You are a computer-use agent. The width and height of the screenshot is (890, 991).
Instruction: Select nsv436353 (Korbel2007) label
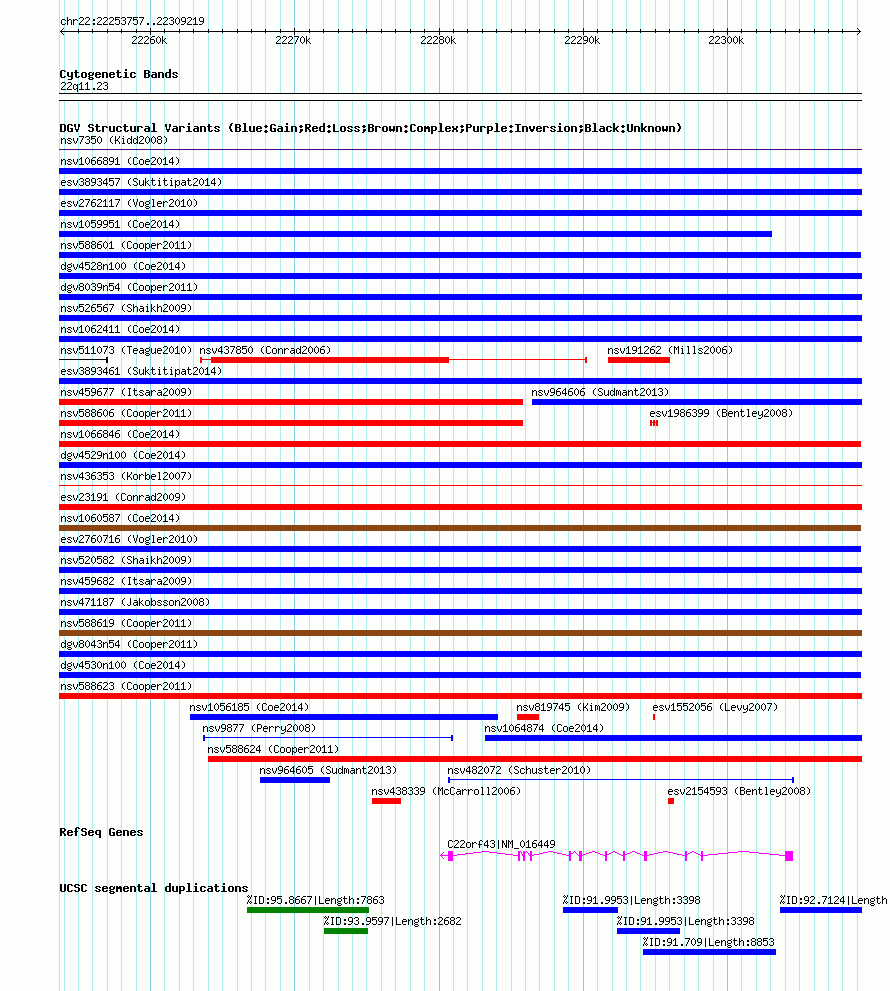pyautogui.click(x=126, y=476)
